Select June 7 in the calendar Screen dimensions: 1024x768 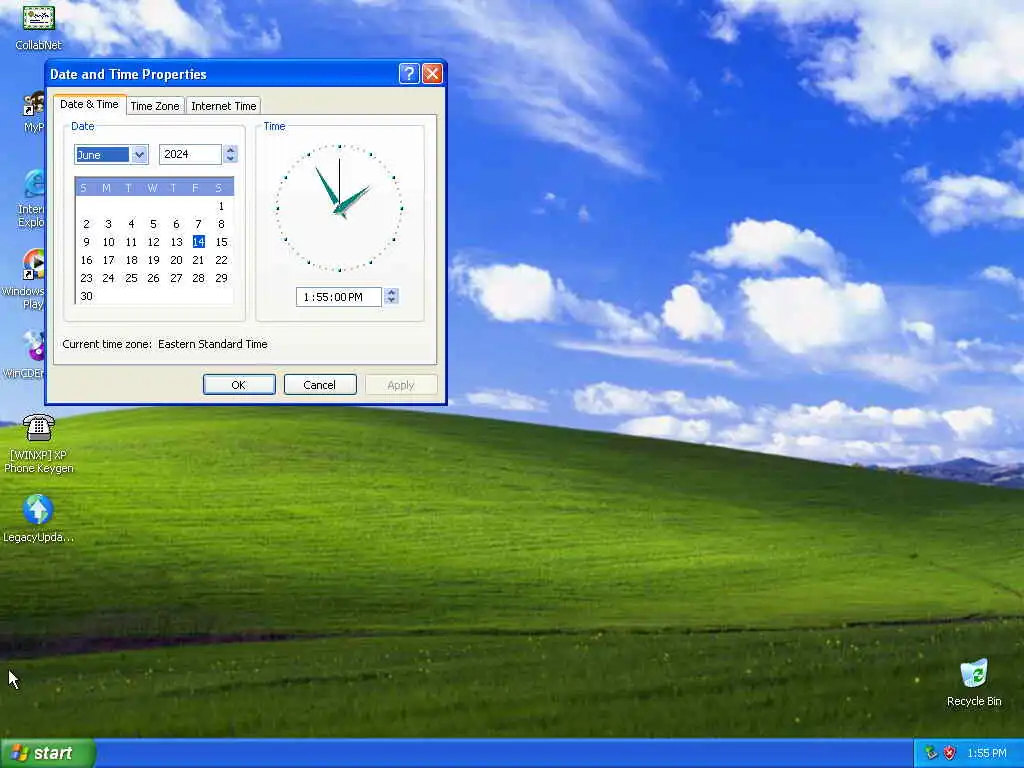pyautogui.click(x=199, y=224)
